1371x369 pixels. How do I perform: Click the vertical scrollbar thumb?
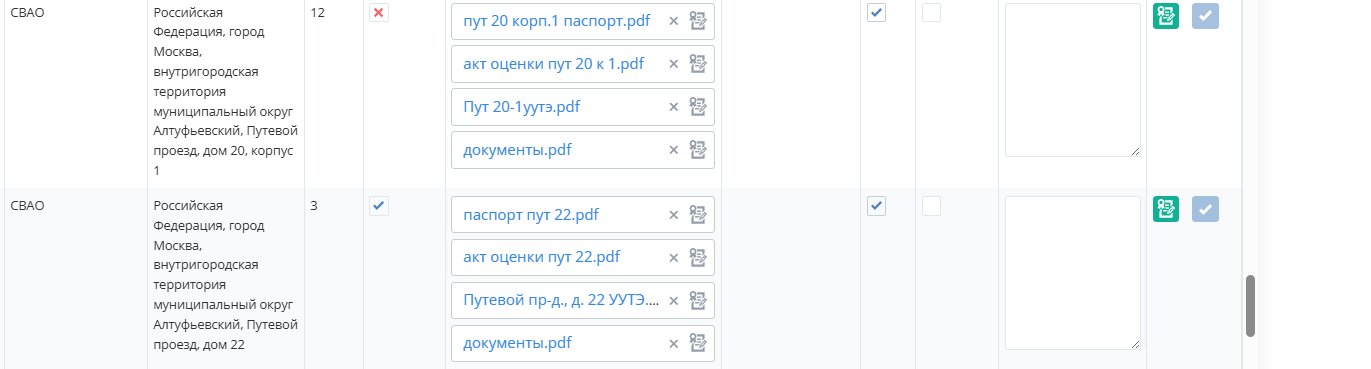pyautogui.click(x=1250, y=306)
